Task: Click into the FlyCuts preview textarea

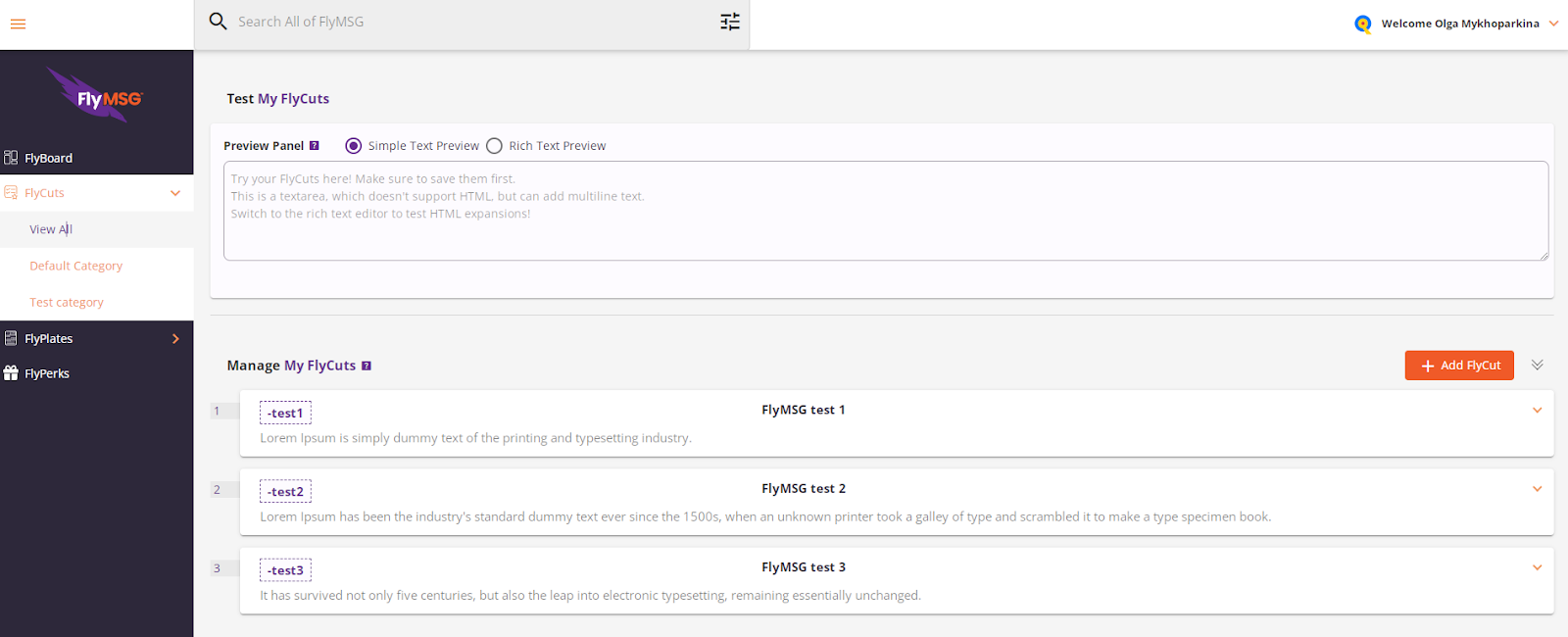Action: [x=886, y=211]
